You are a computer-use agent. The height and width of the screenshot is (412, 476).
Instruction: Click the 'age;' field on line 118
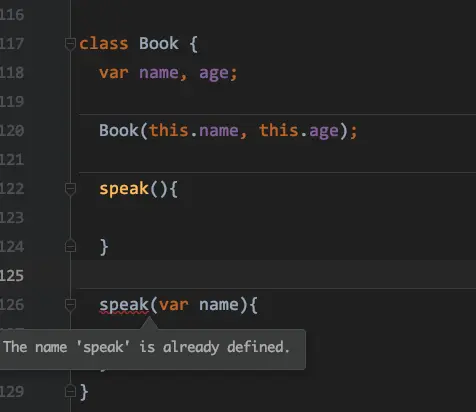point(218,73)
